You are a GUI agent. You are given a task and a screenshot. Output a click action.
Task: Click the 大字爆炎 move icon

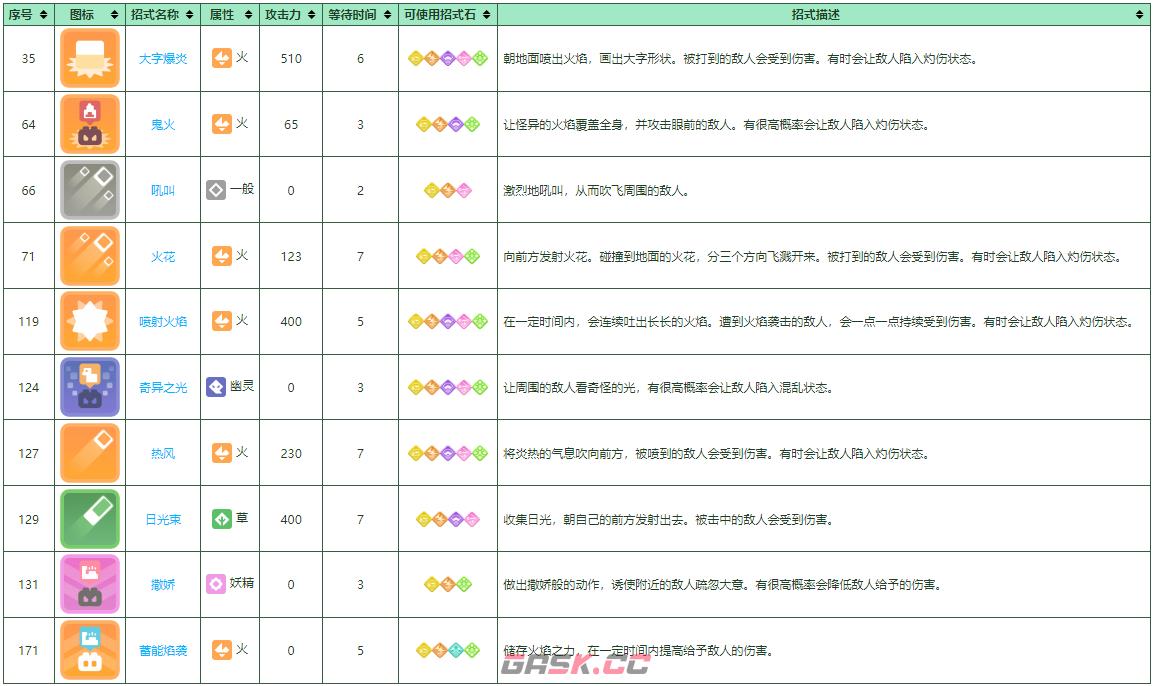click(x=90, y=58)
